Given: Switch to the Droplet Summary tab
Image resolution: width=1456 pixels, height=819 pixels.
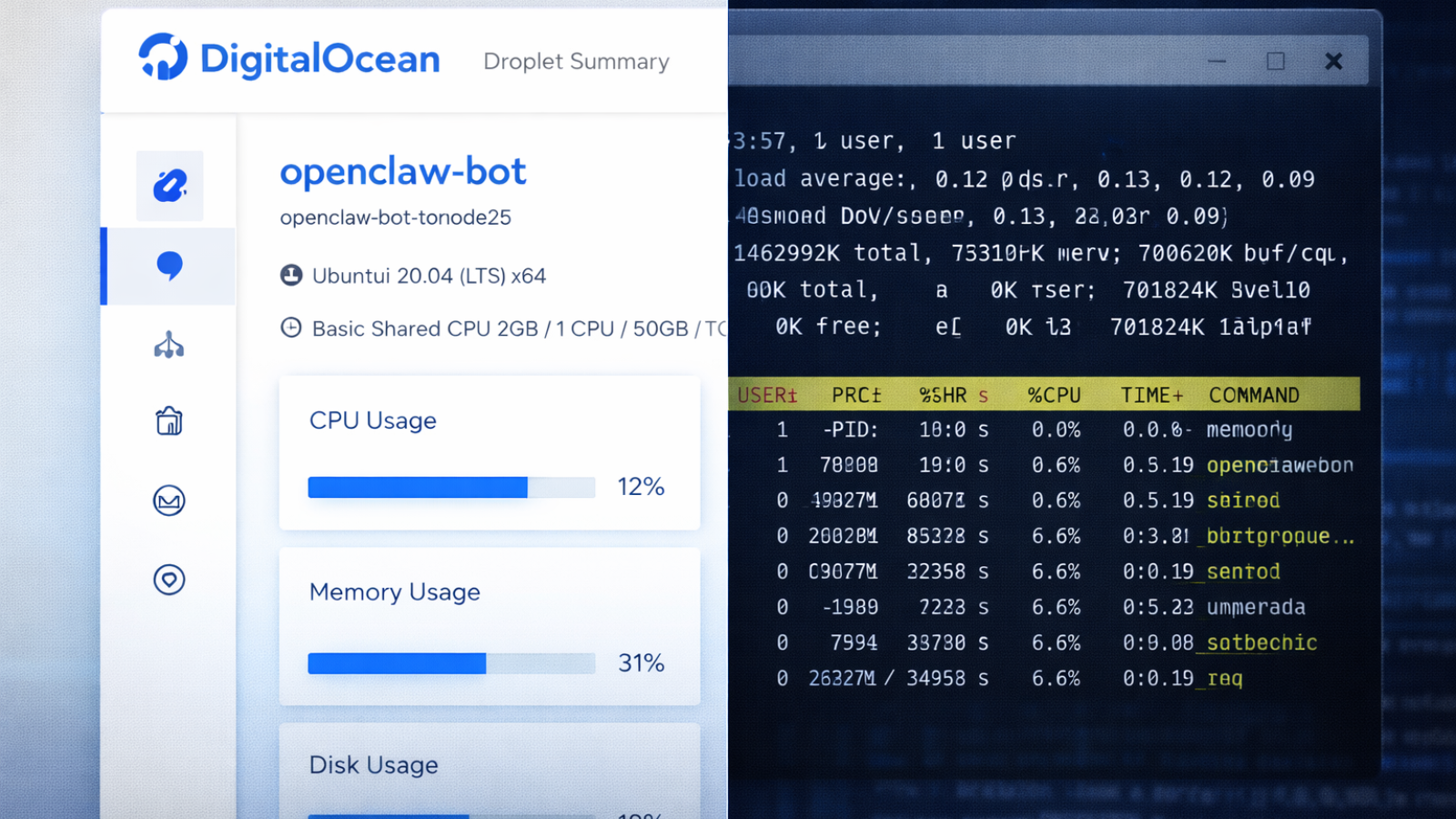Looking at the screenshot, I should (x=576, y=61).
